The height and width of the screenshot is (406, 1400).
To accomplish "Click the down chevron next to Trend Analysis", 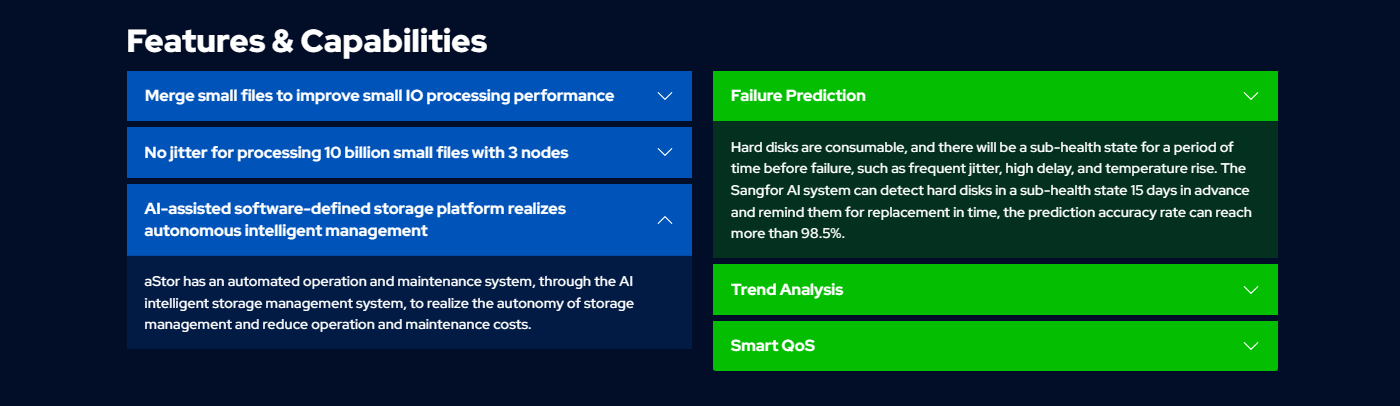I will [1250, 290].
